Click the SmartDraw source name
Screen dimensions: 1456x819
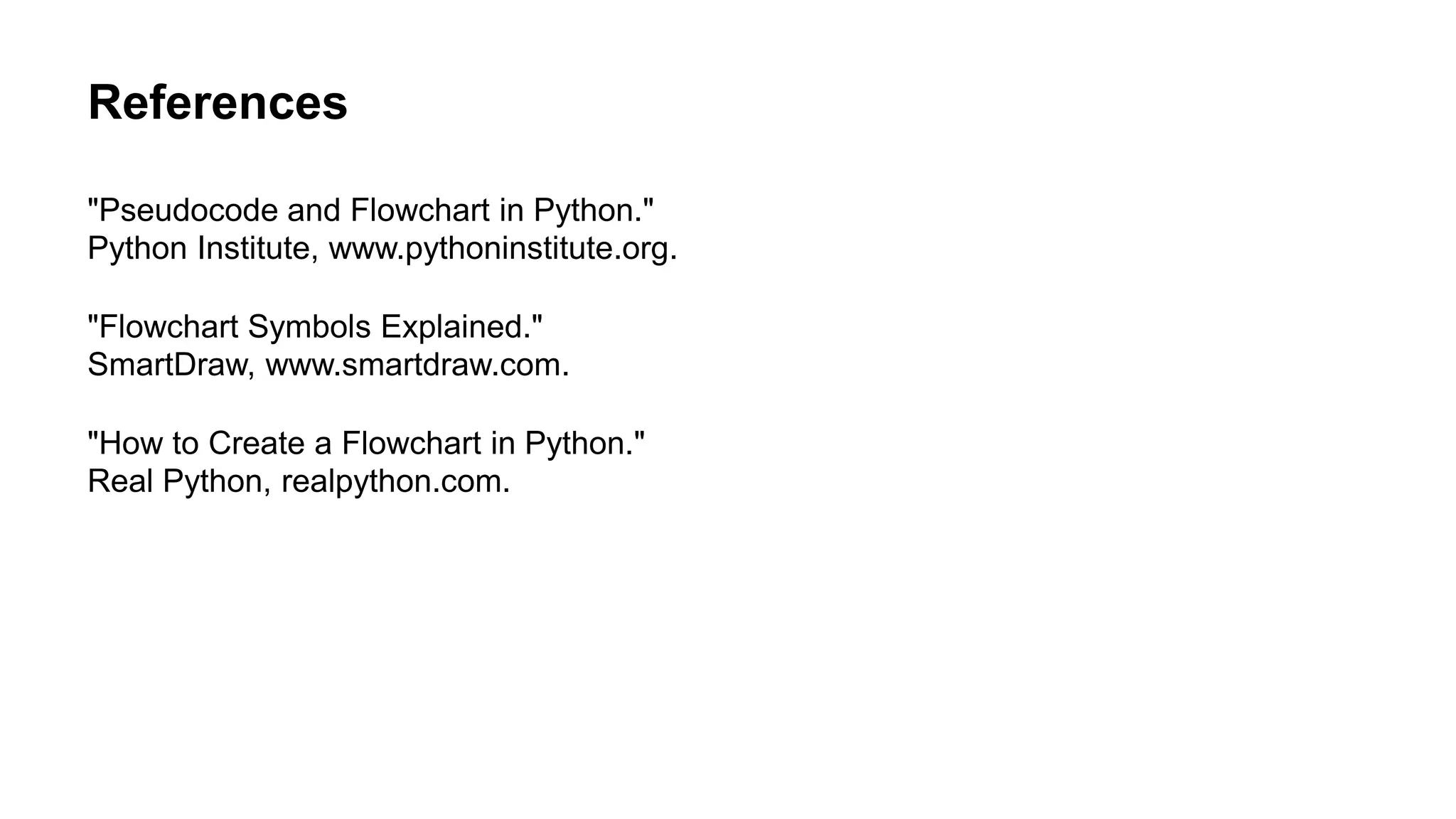[166, 365]
